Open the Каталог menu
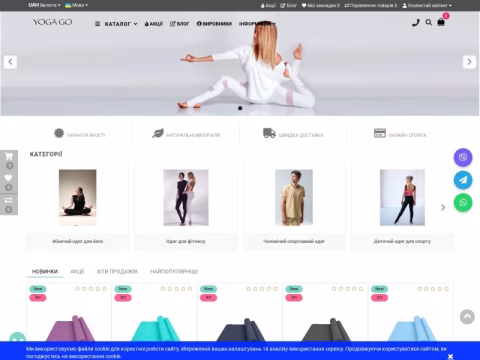This screenshot has height=360, width=480. coord(116,24)
